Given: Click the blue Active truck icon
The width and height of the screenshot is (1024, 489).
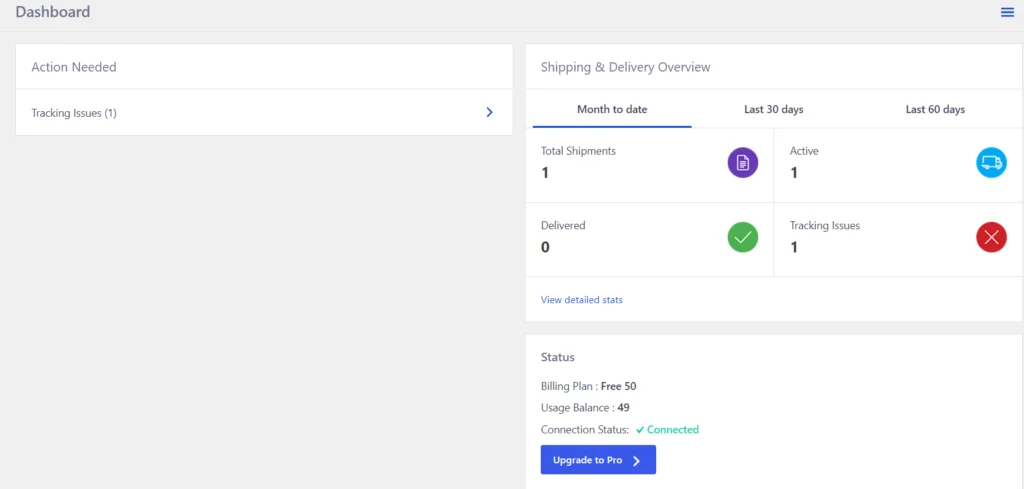Looking at the screenshot, I should pyautogui.click(x=991, y=162).
